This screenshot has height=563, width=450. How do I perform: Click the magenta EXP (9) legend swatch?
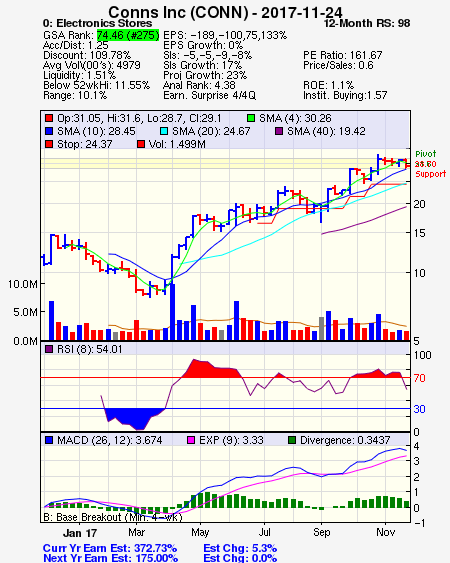(x=191, y=440)
